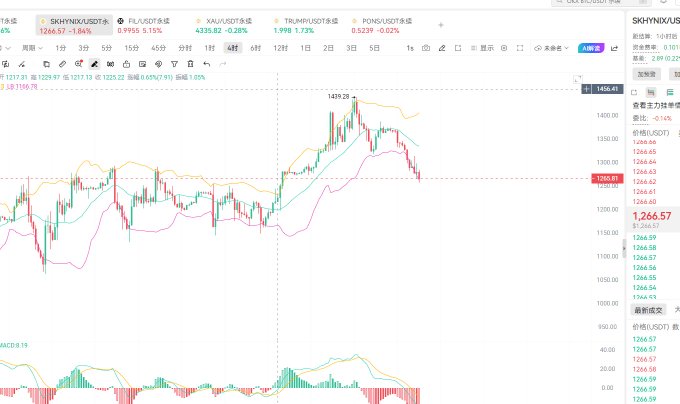Viewport: 680px width, 404px height.
Task: Switch to the FIL/USDT perpetual tab
Action: 144,26
